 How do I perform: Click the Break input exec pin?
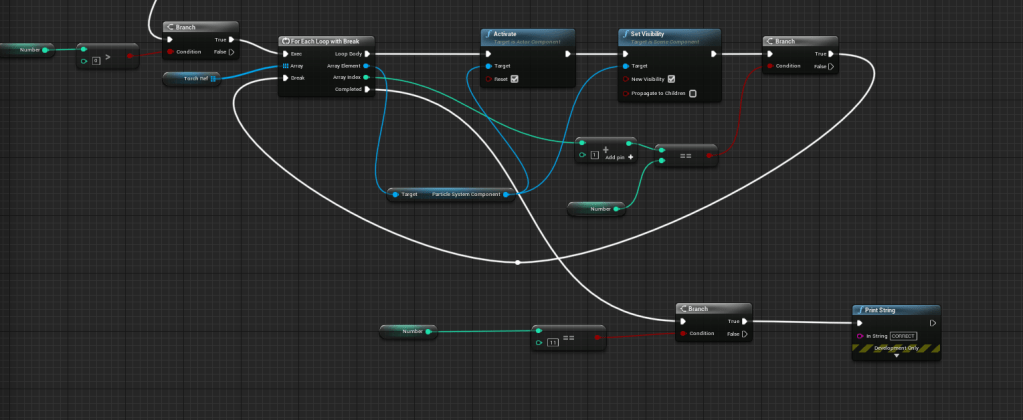(285, 77)
